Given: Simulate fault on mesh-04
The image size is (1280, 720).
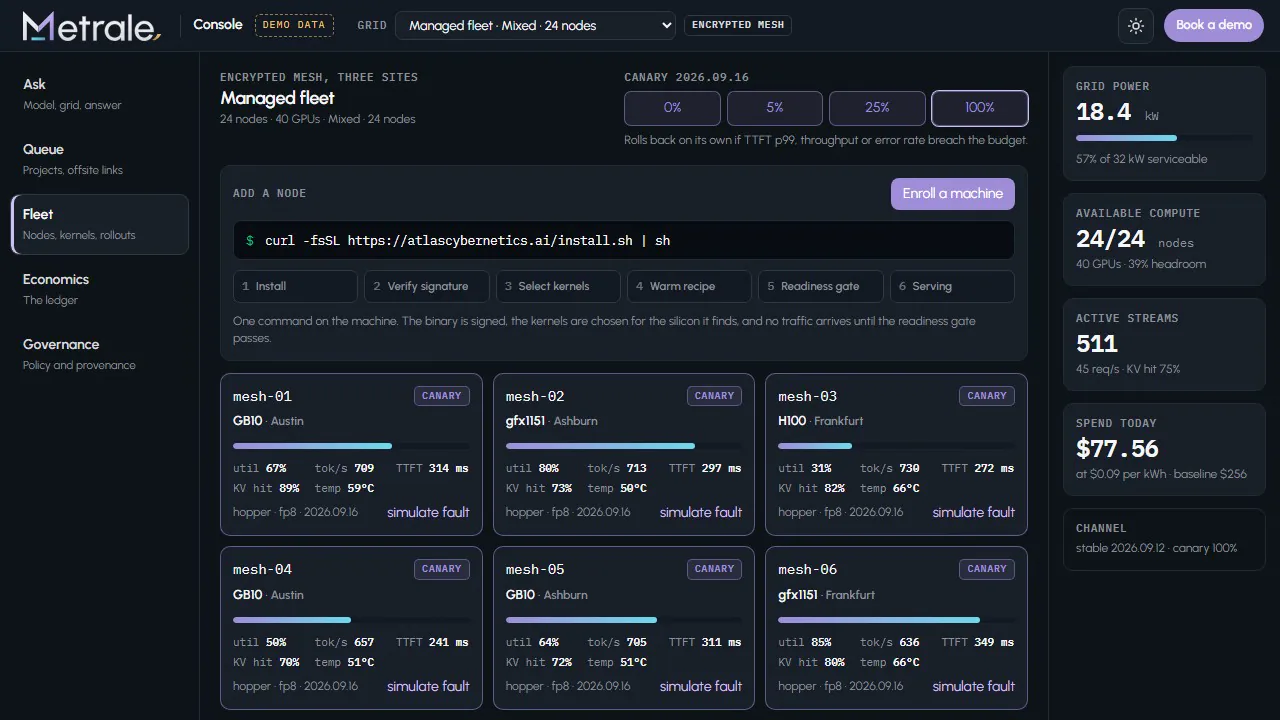Looking at the screenshot, I should 428,686.
